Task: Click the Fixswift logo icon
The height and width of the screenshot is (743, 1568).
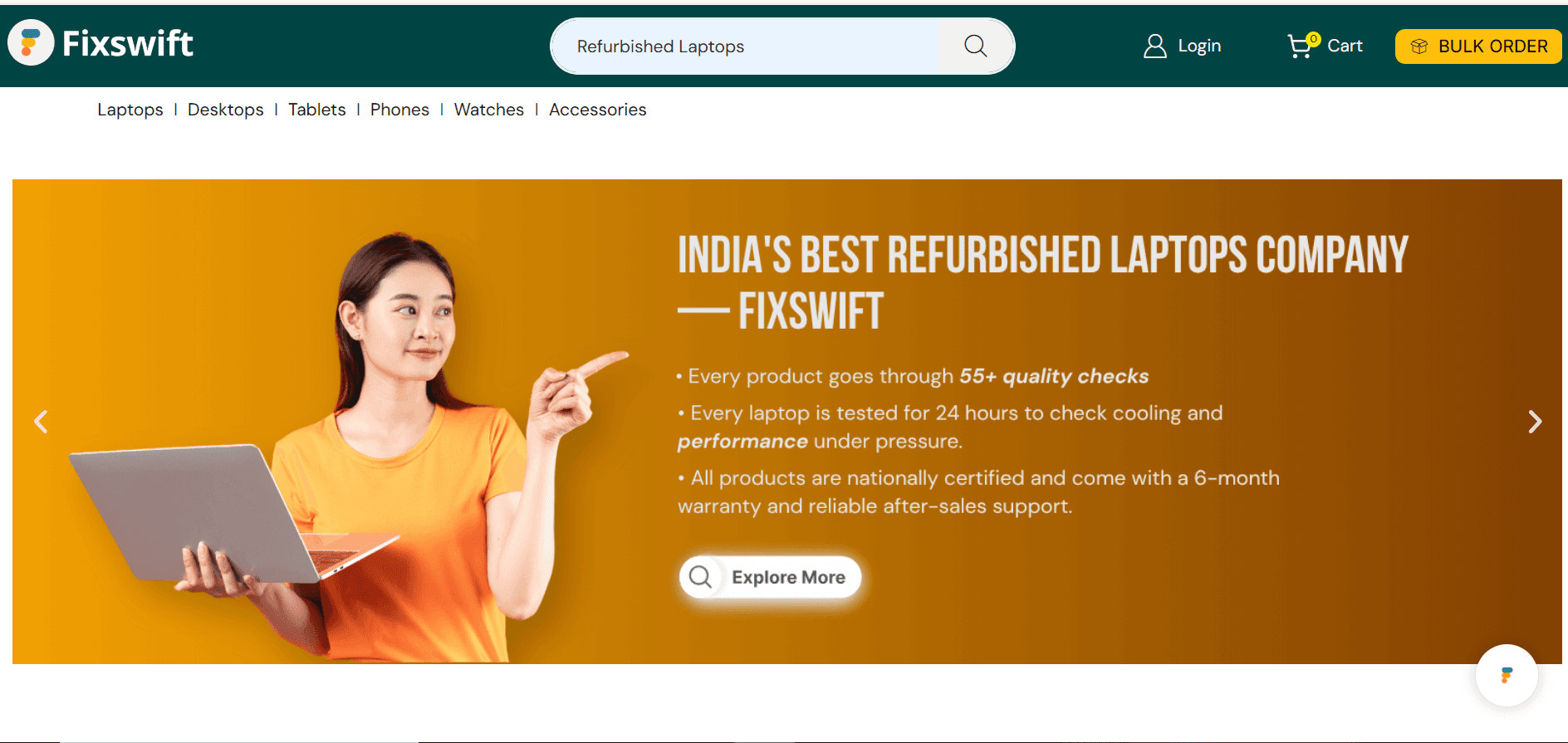Action: 31,42
